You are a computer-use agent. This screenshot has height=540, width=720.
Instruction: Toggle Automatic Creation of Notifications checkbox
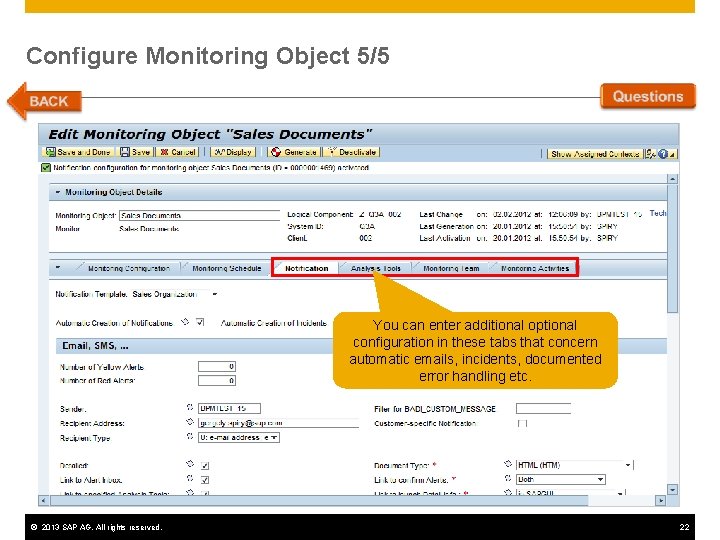[x=200, y=322]
